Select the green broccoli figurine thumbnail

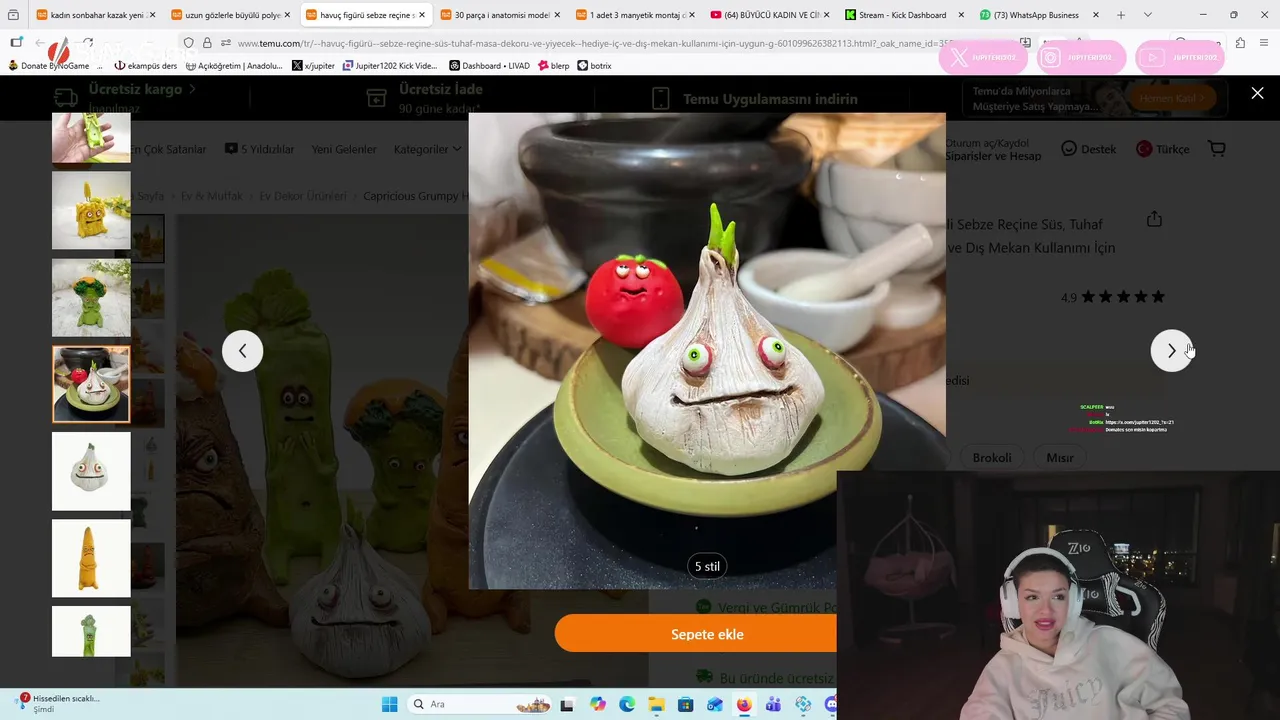coord(91,297)
